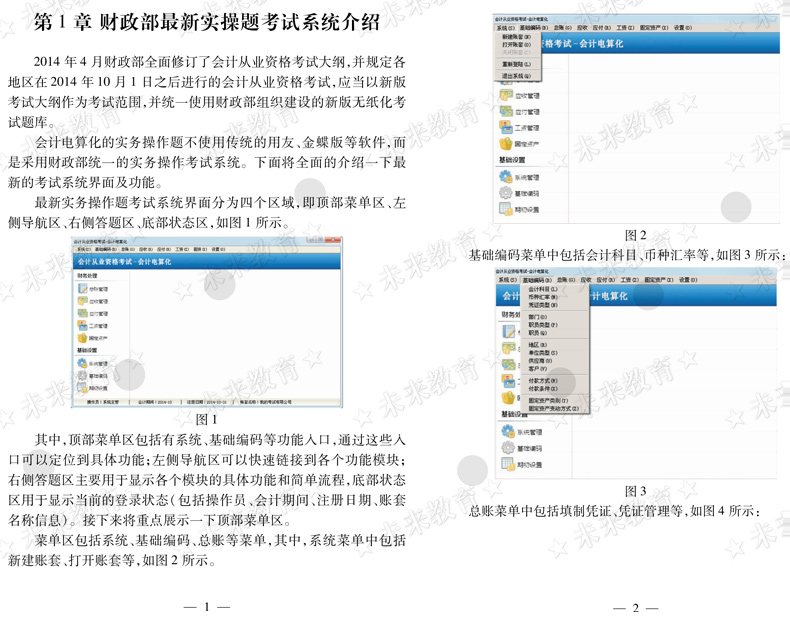The height and width of the screenshot is (639, 790).
Task: Open 总账管理 notebook icon in Figure 1
Action: coord(82,288)
